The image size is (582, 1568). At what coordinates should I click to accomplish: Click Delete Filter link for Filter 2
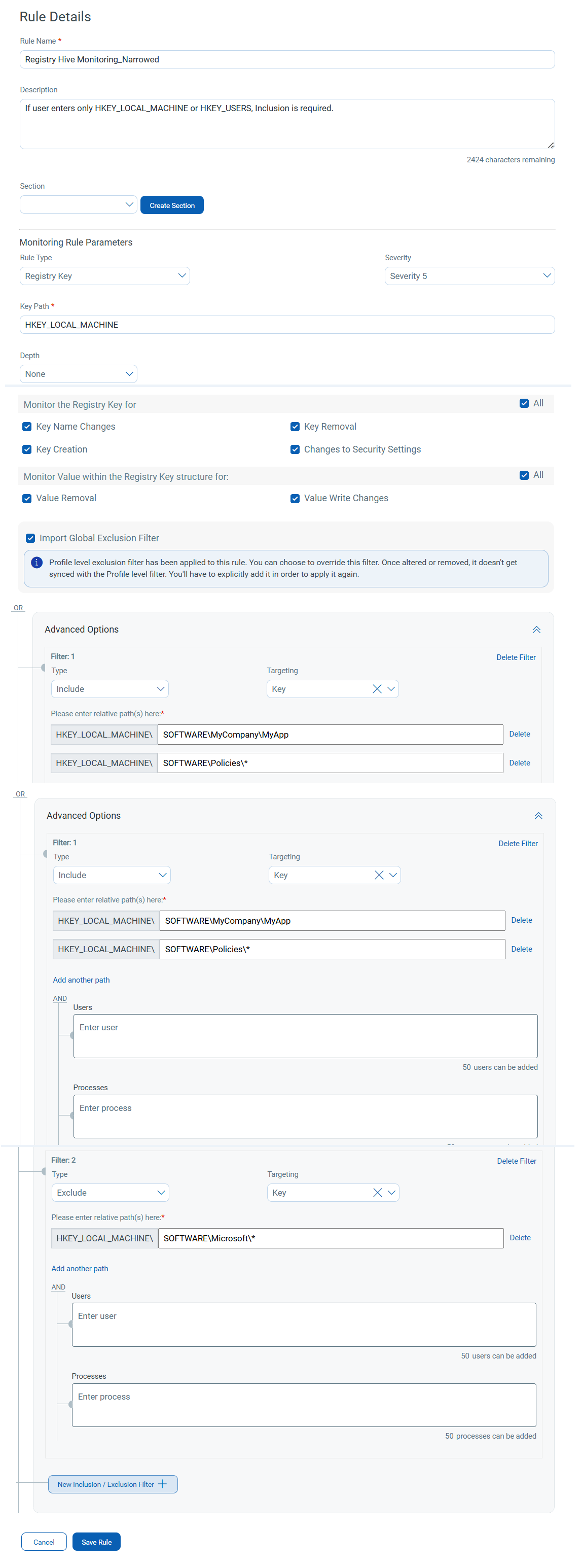coord(516,1161)
